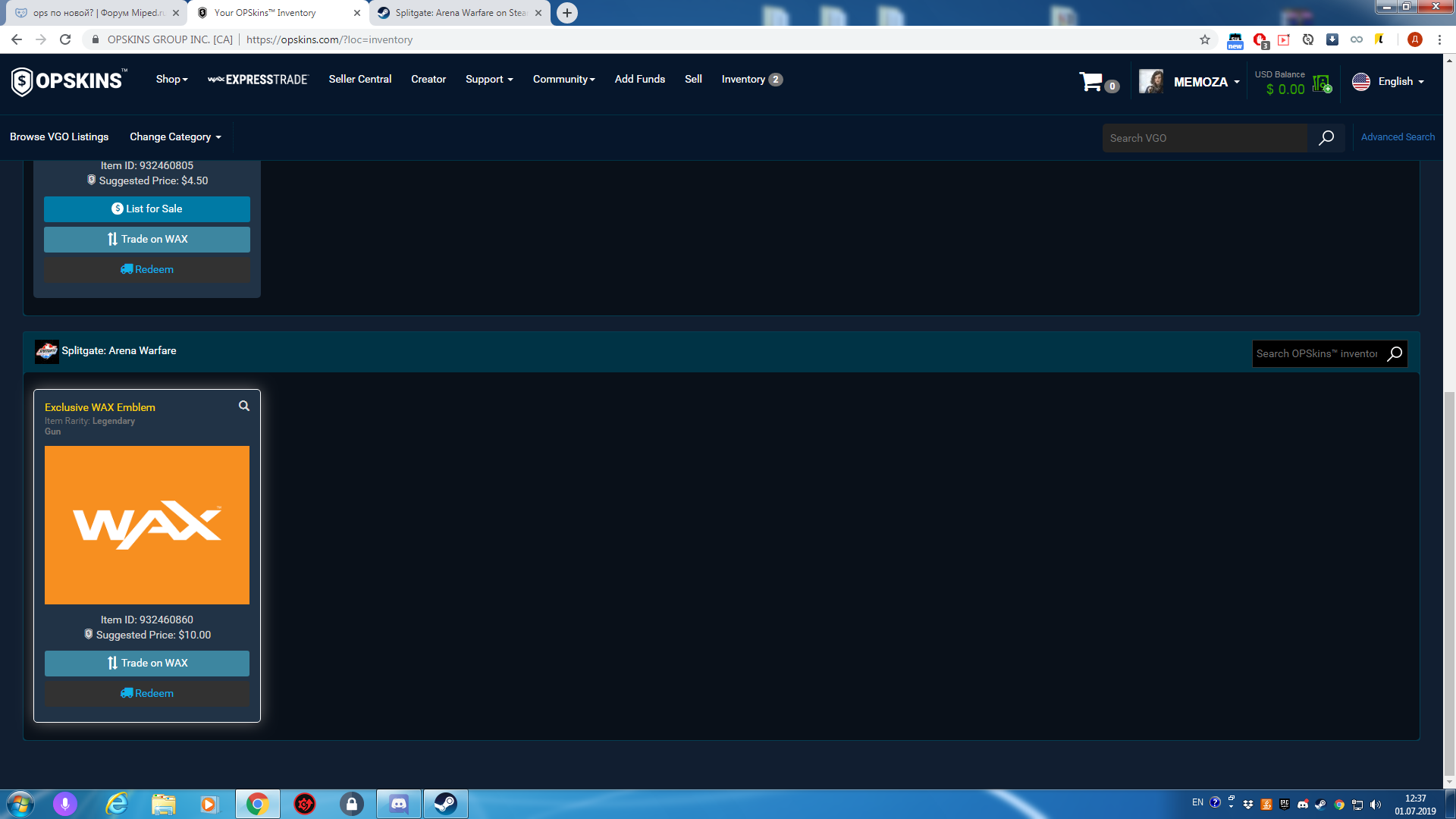Click the Exclusive WAX Emblem title
Viewport: 1456px width, 819px height.
click(100, 407)
